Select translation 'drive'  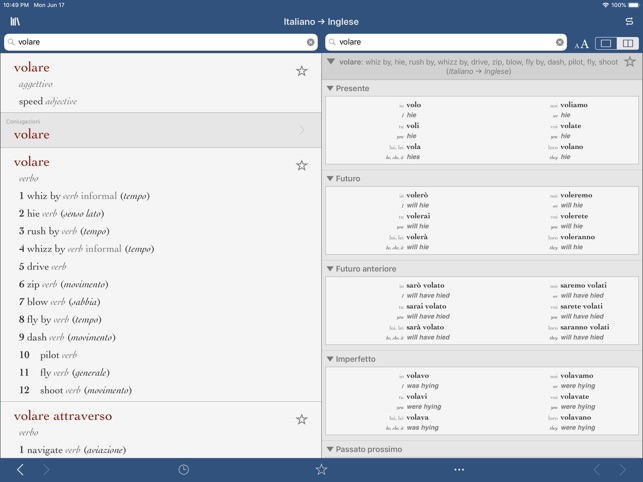[38, 267]
